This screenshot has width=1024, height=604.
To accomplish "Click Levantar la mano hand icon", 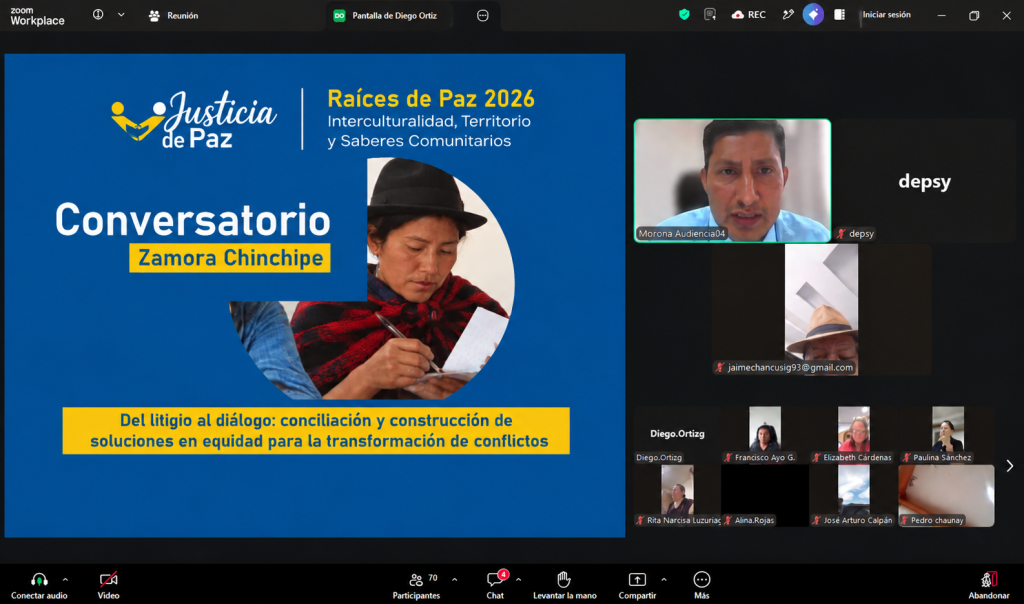I will (x=564, y=586).
